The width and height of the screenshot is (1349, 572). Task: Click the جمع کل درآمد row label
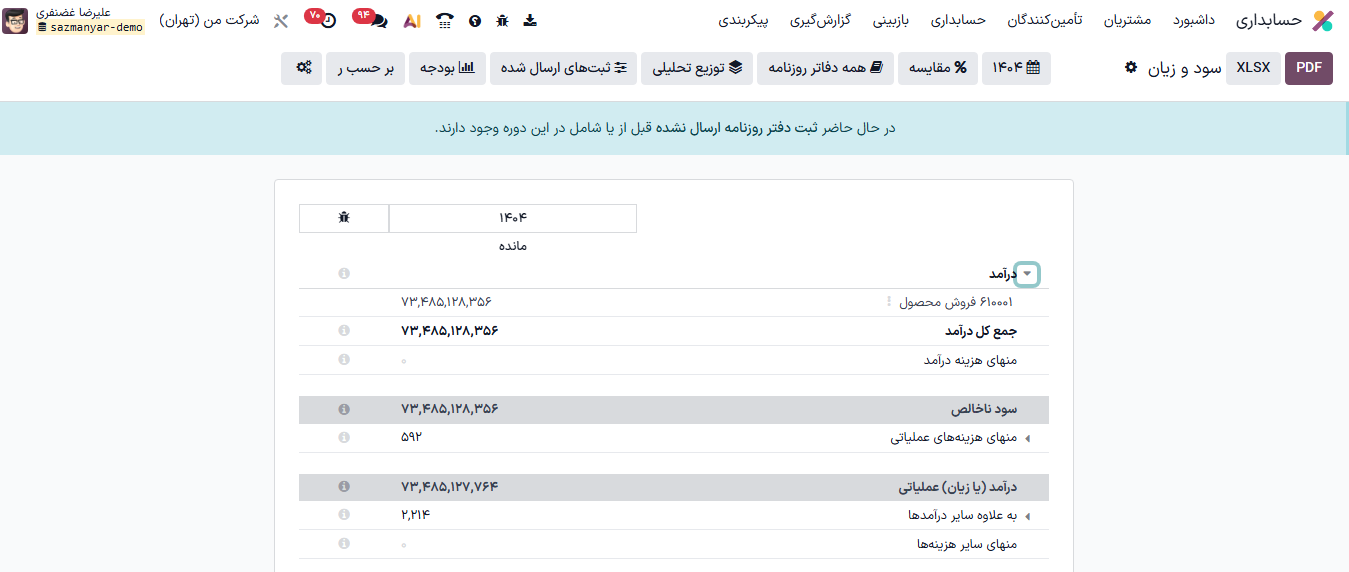[981, 331]
